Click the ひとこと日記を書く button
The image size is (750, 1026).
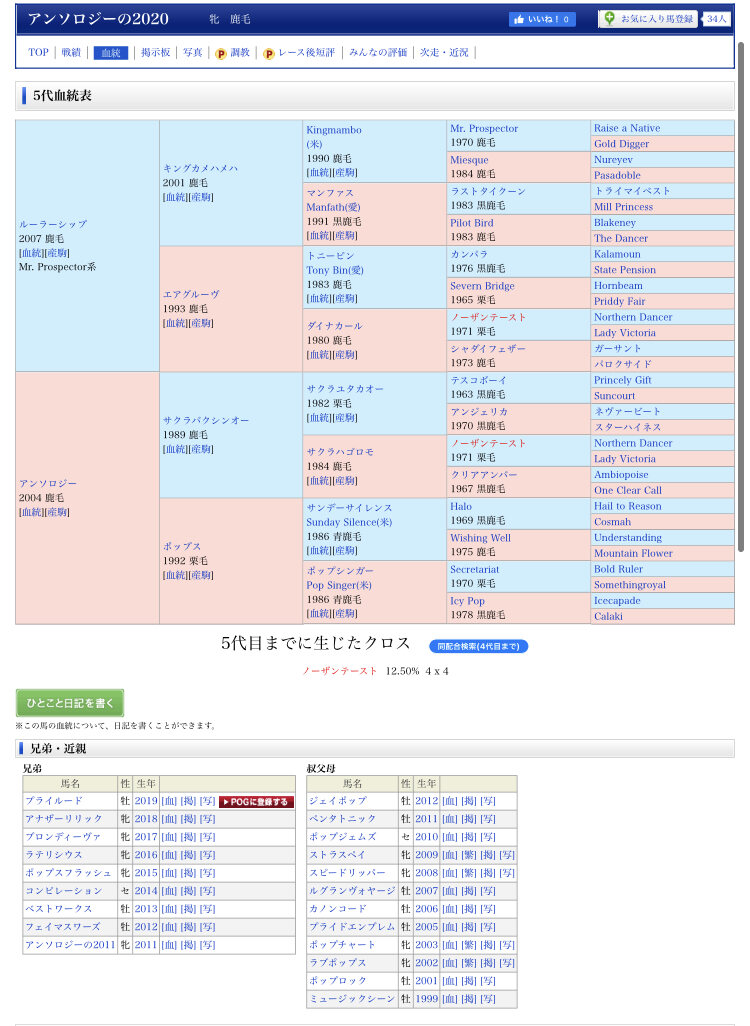(x=70, y=703)
